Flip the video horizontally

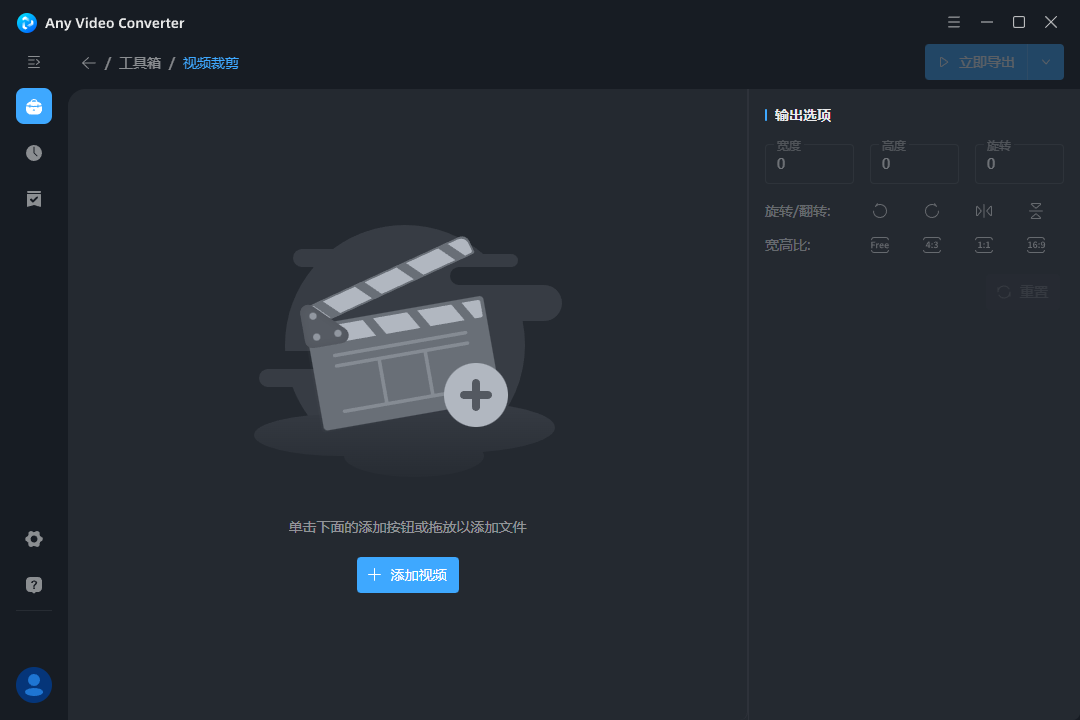[x=984, y=211]
